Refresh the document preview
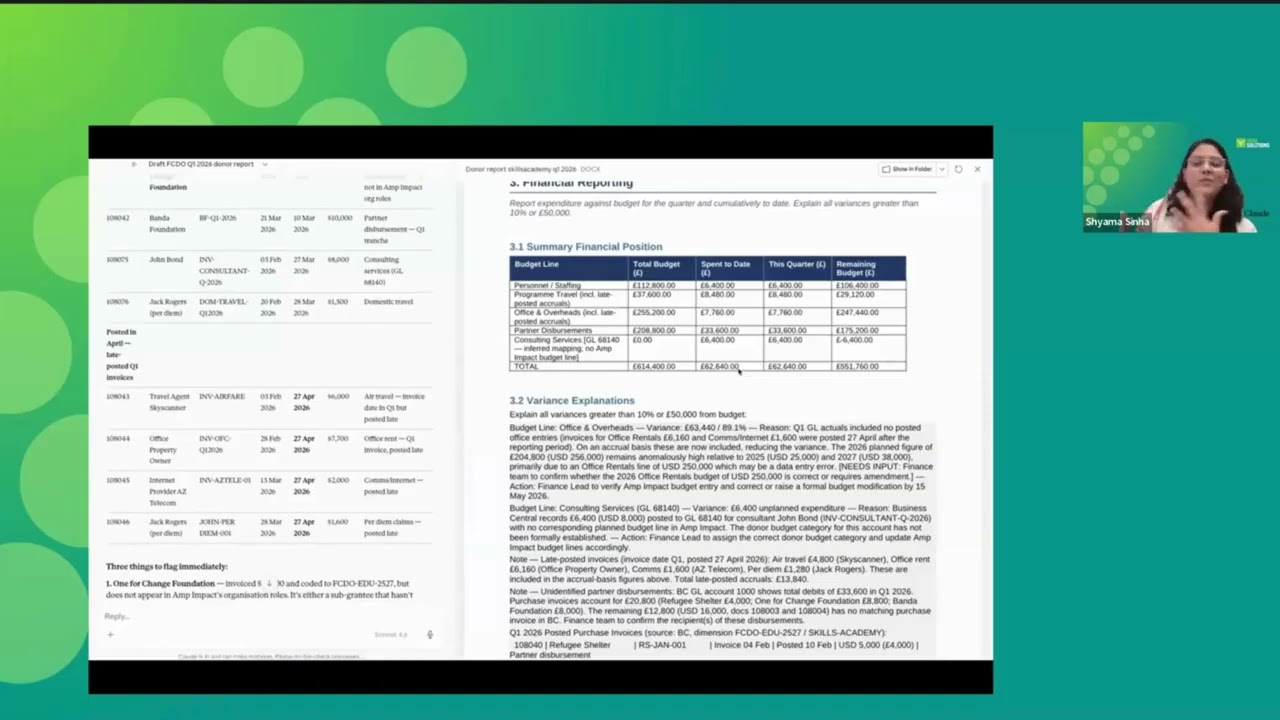The height and width of the screenshot is (720, 1280). click(958, 169)
